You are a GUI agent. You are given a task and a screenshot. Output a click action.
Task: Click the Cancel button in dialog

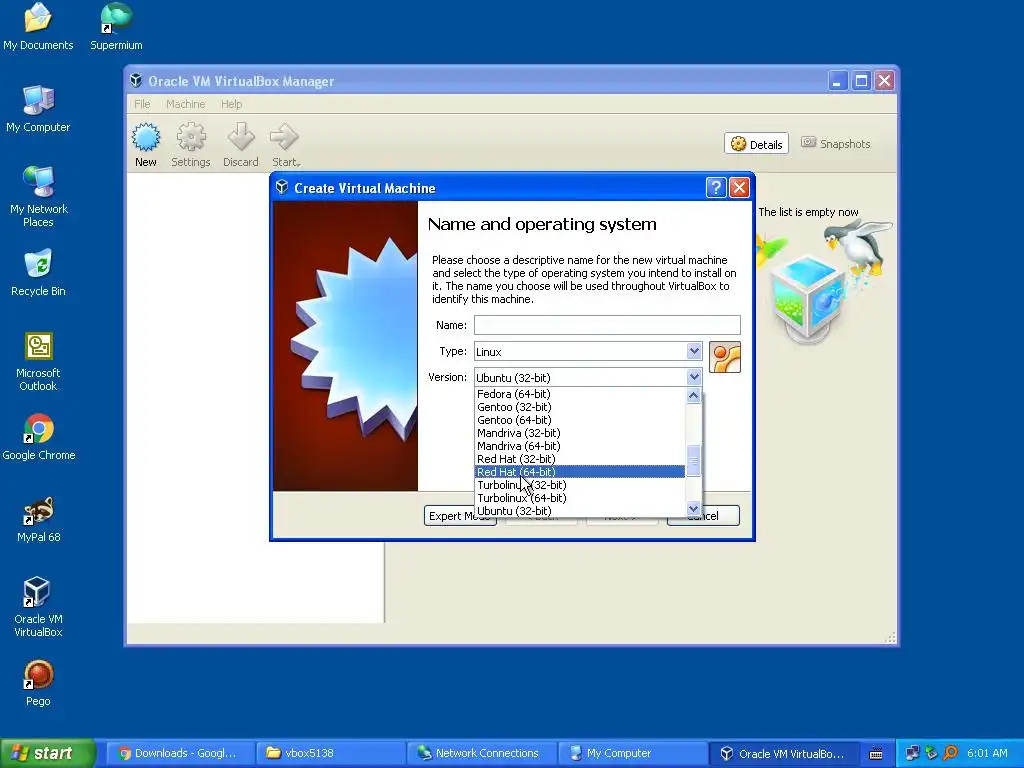click(703, 516)
